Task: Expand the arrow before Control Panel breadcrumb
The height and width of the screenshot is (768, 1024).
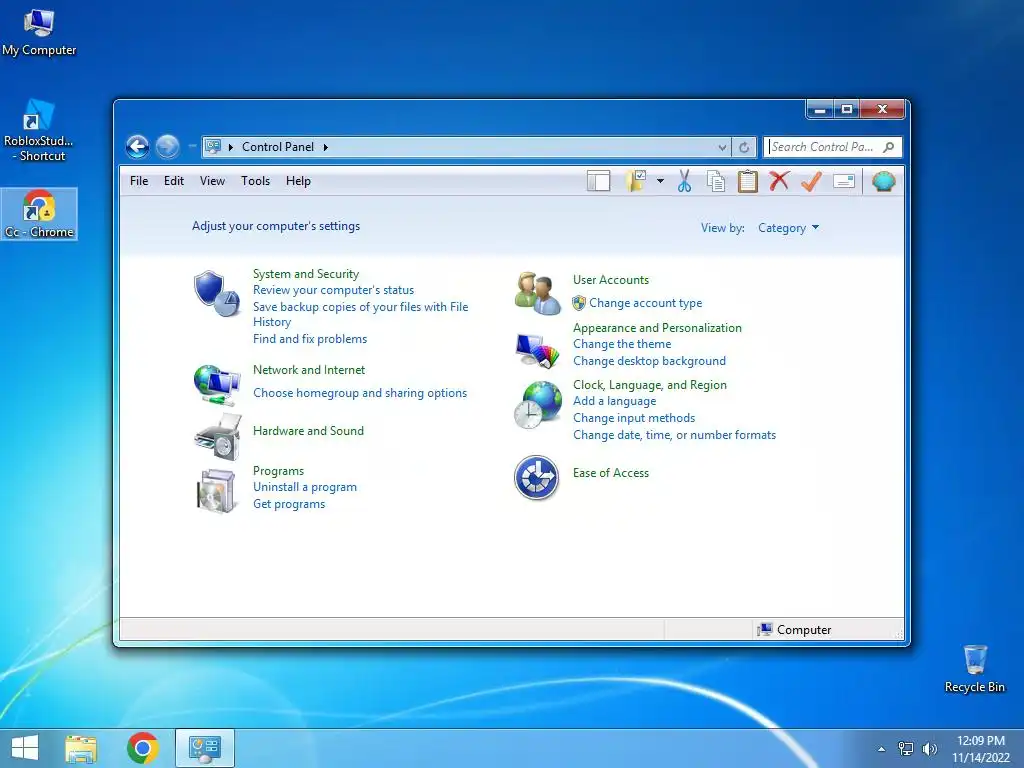Action: click(231, 147)
